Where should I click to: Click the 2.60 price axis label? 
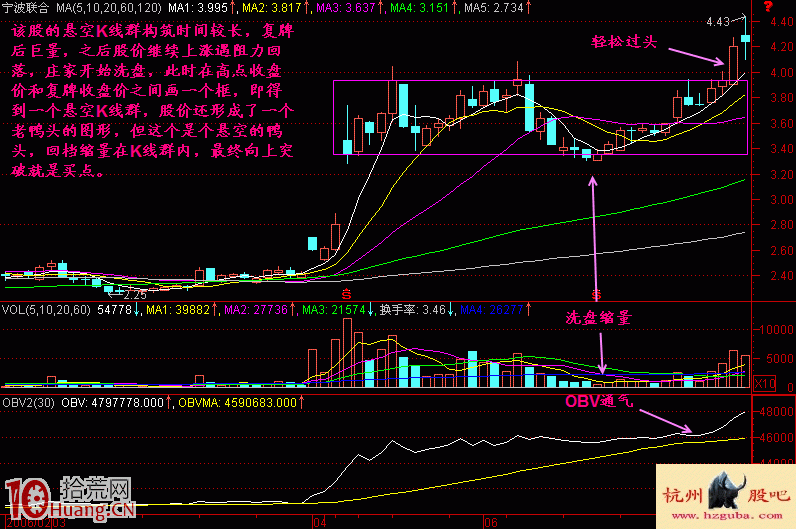[x=781, y=250]
